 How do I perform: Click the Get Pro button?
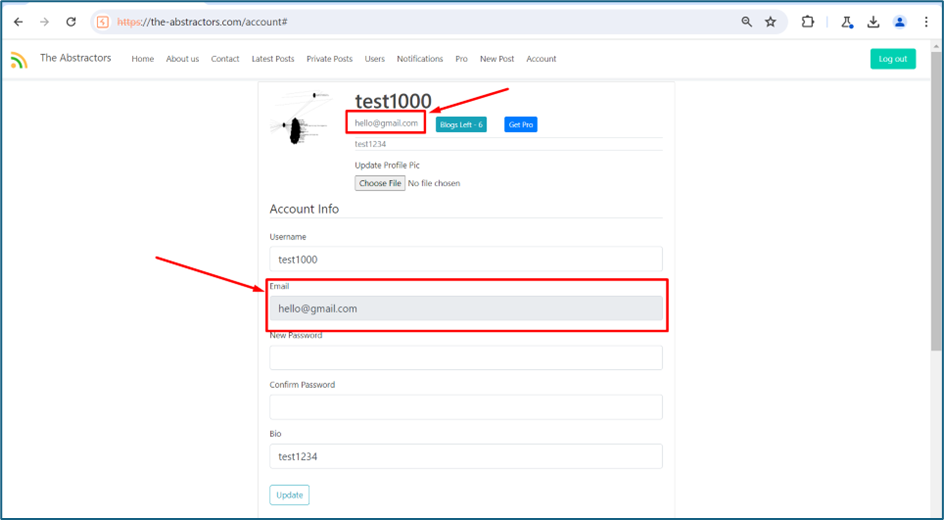click(x=521, y=125)
